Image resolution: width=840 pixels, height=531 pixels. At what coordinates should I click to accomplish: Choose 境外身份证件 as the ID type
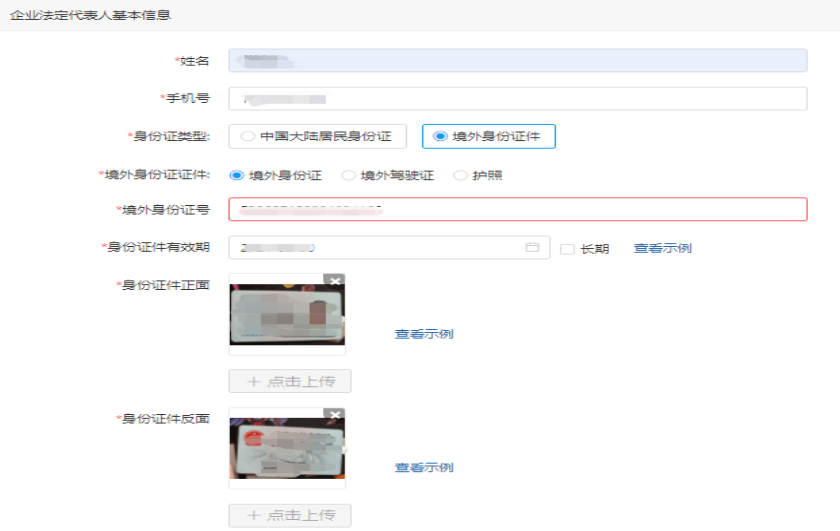[488, 137]
